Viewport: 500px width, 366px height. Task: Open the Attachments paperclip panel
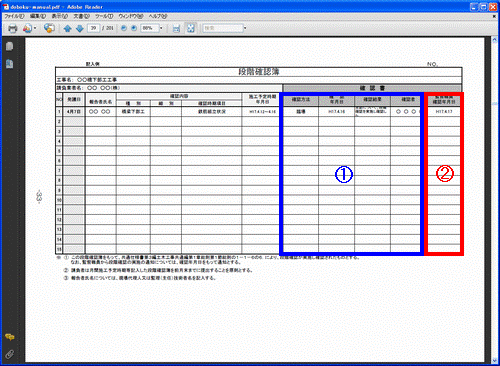click(x=10, y=354)
